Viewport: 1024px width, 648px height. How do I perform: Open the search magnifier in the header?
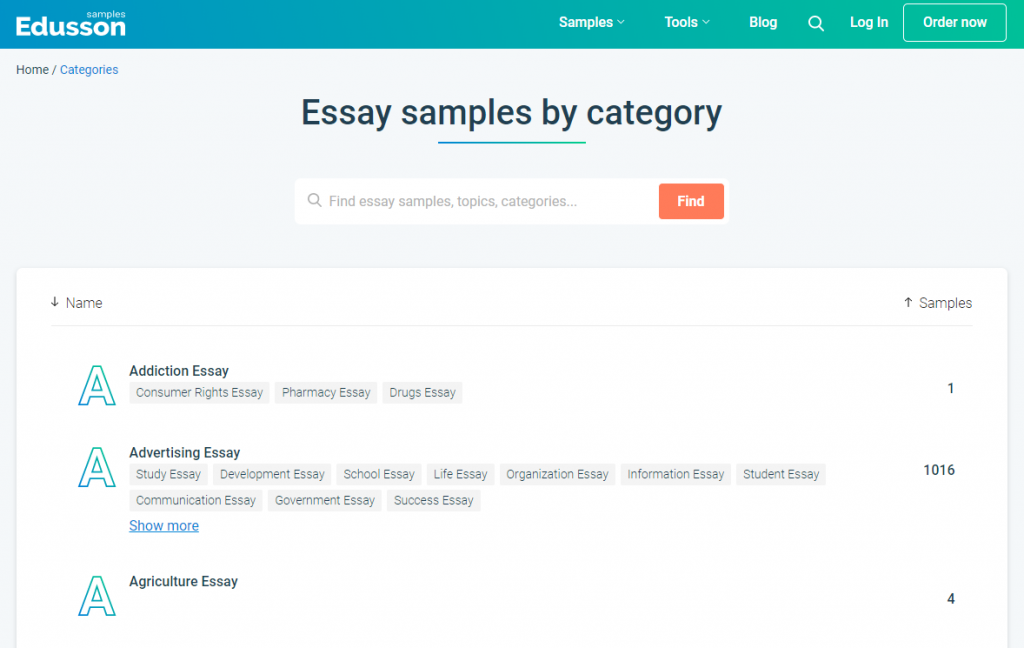816,24
